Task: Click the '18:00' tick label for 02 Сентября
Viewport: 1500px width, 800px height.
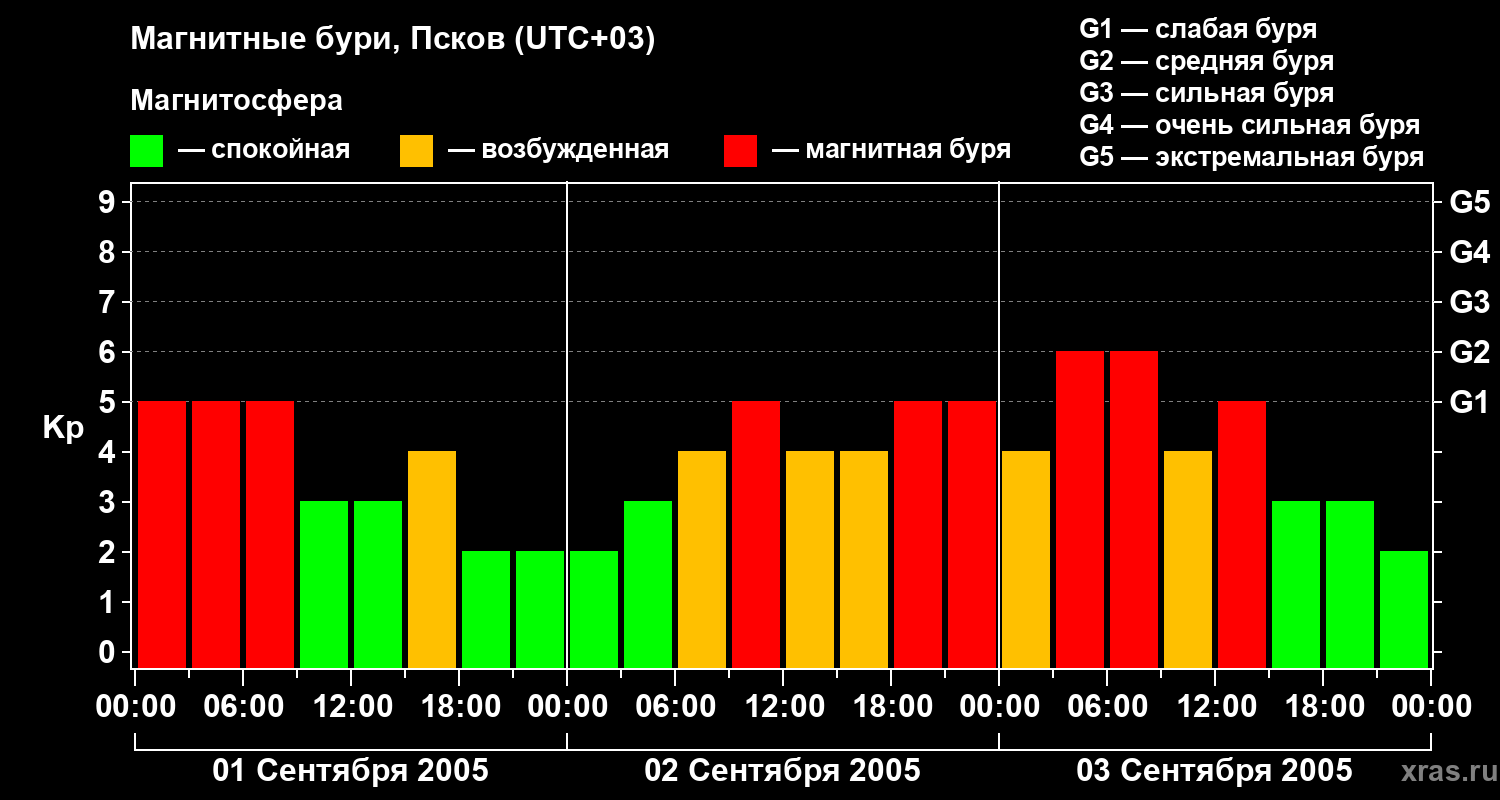Action: tap(891, 706)
